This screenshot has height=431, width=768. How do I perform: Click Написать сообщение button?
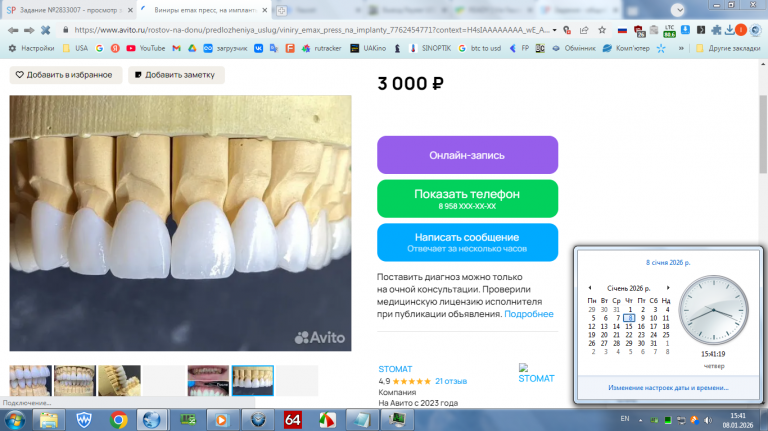point(467,242)
